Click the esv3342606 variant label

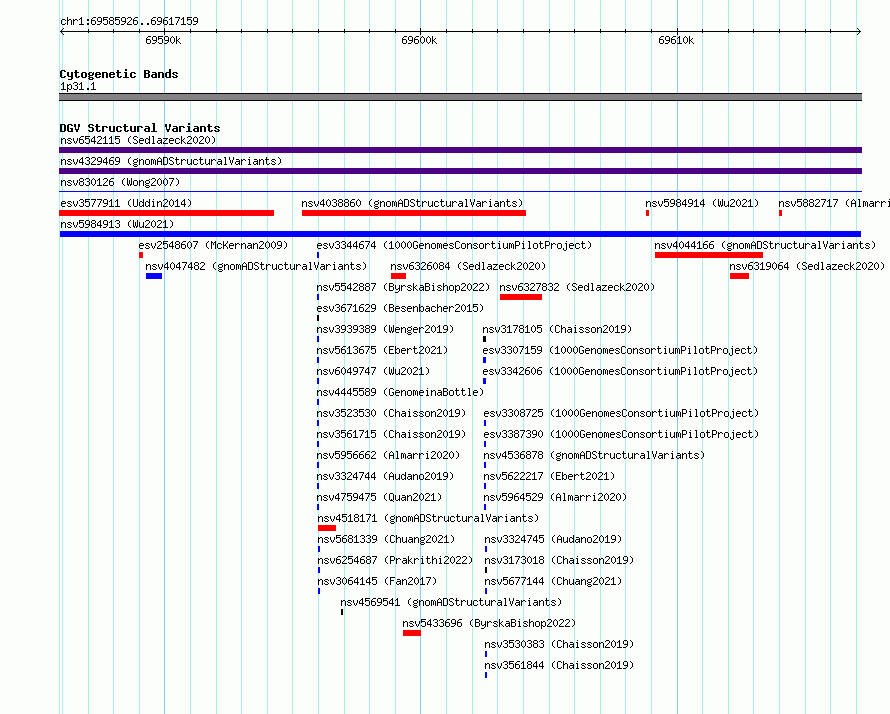[x=620, y=371]
